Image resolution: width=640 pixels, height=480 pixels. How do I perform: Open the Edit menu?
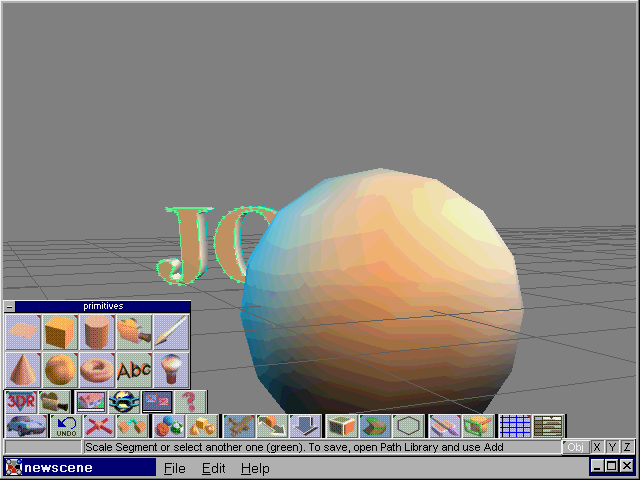click(x=213, y=468)
